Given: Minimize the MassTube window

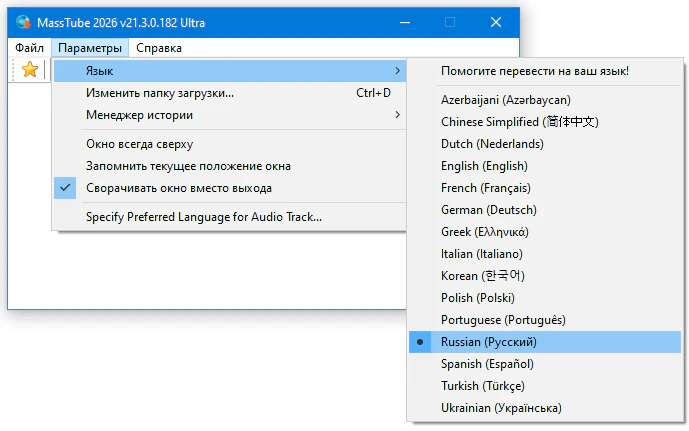Looking at the screenshot, I should pyautogui.click(x=403, y=22).
